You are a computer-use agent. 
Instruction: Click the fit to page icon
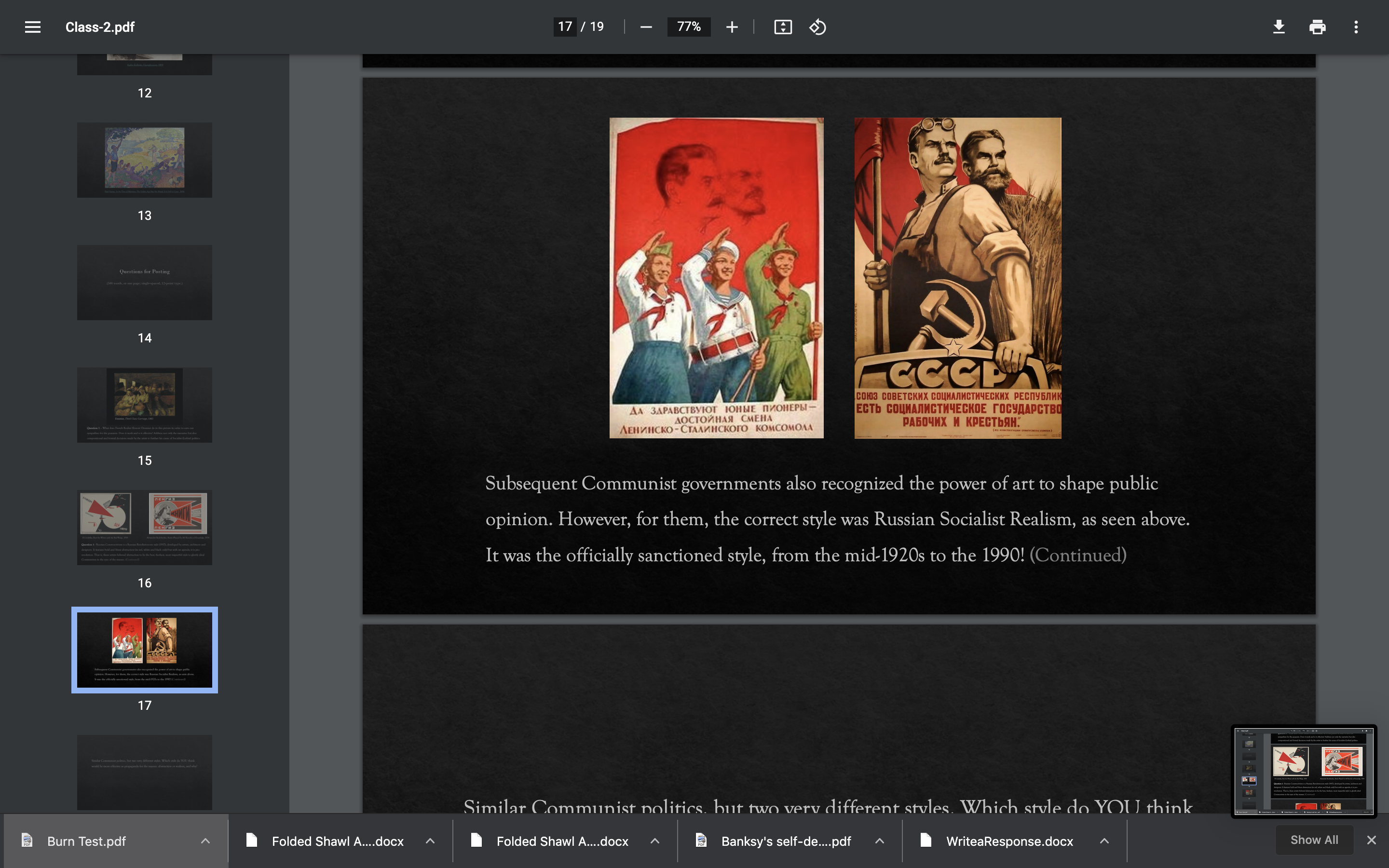[x=783, y=27]
